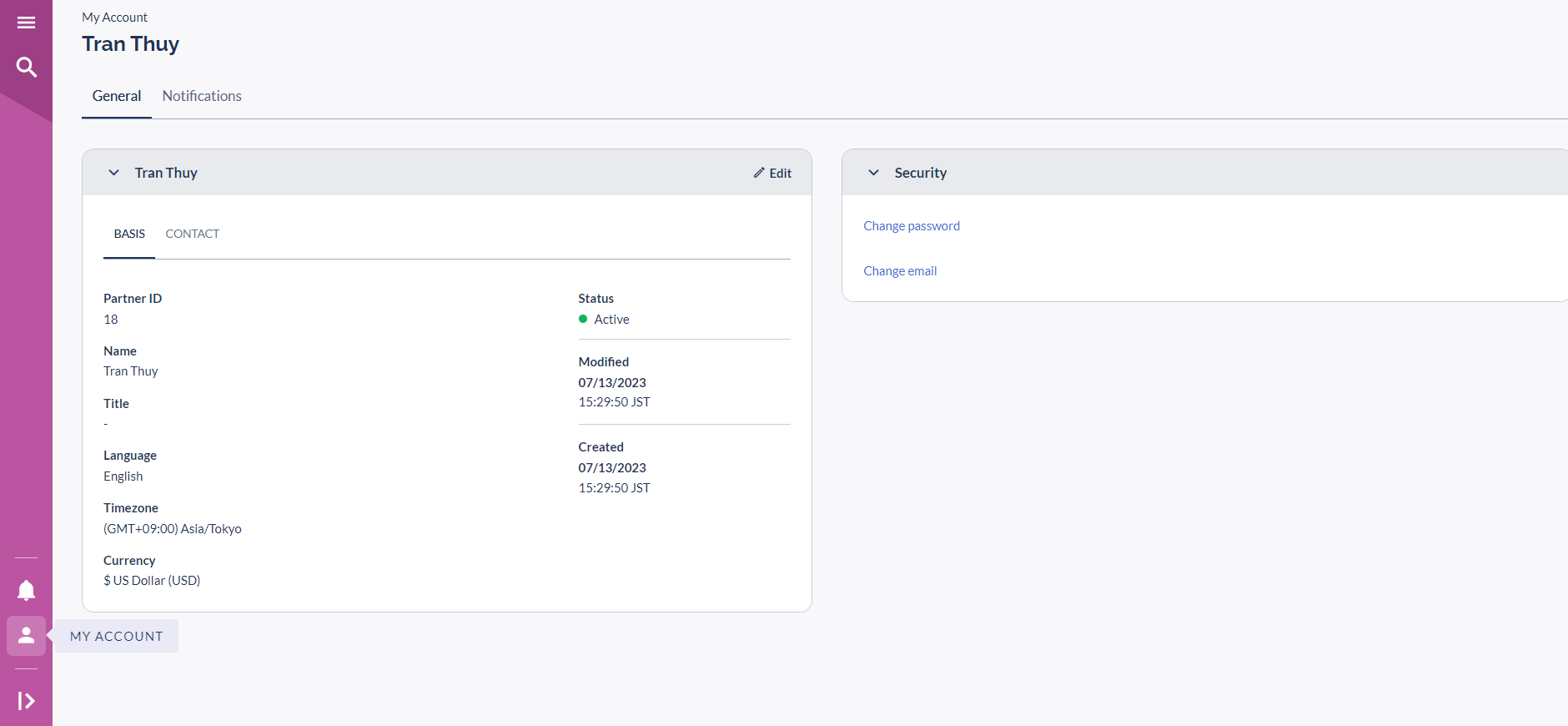The width and height of the screenshot is (1568, 726).
Task: Click the Security panel title
Action: pyautogui.click(x=920, y=173)
